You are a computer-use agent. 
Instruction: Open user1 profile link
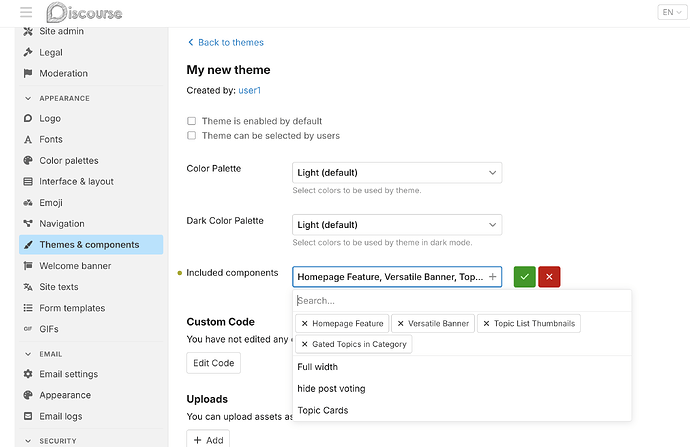(250, 90)
